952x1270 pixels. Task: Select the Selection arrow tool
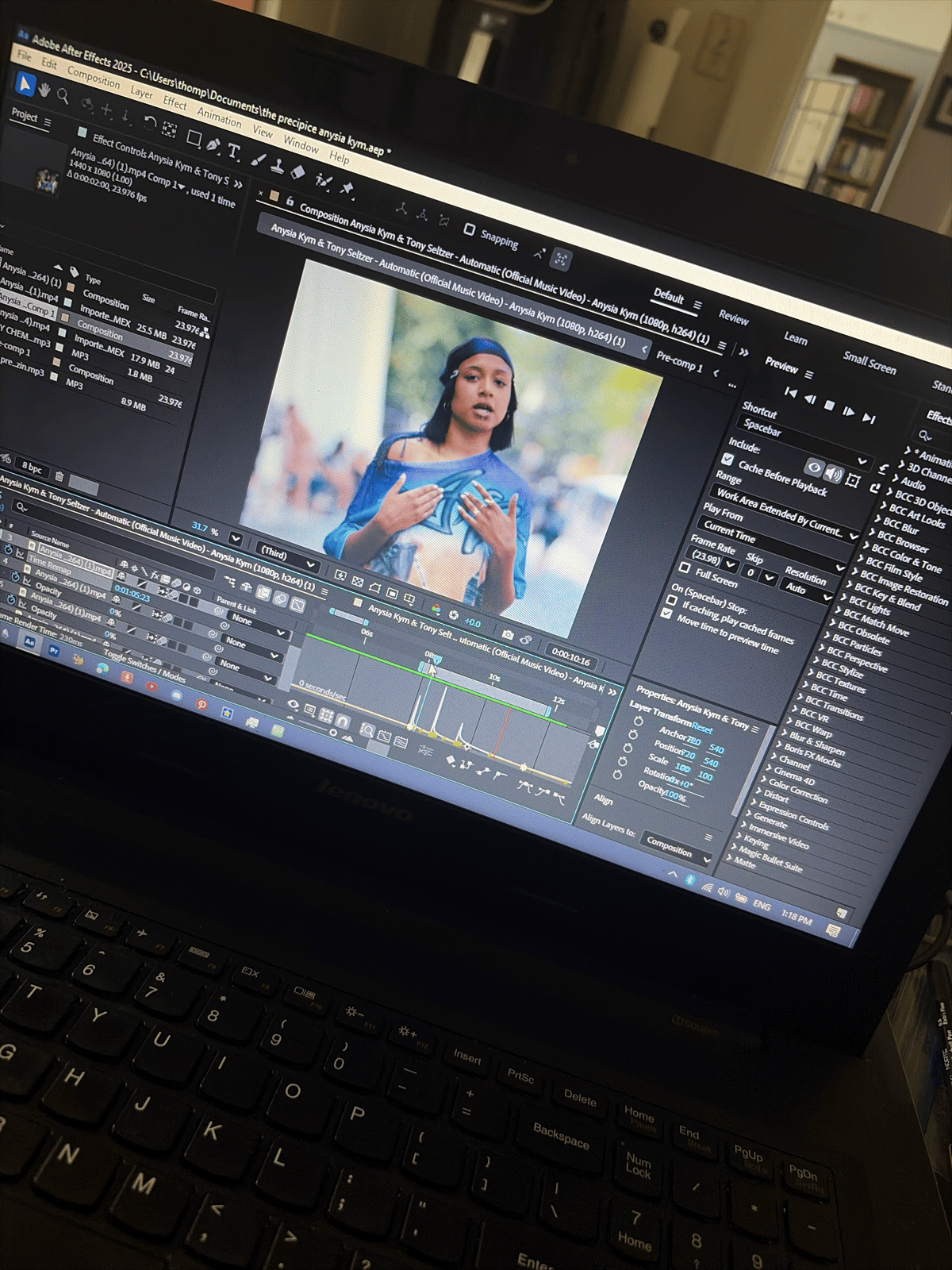(25, 84)
